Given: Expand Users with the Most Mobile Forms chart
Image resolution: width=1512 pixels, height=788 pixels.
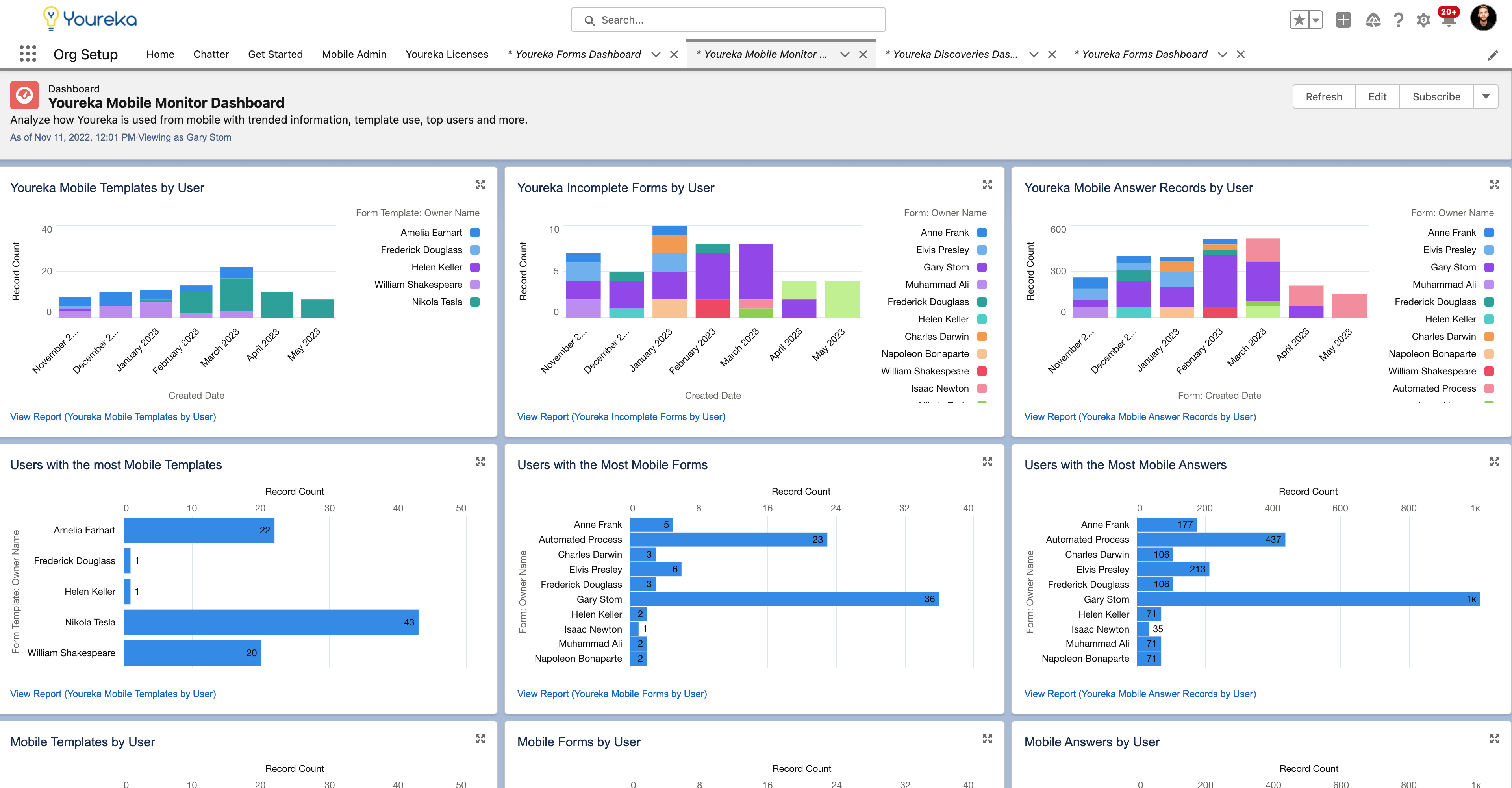Looking at the screenshot, I should coord(987,462).
